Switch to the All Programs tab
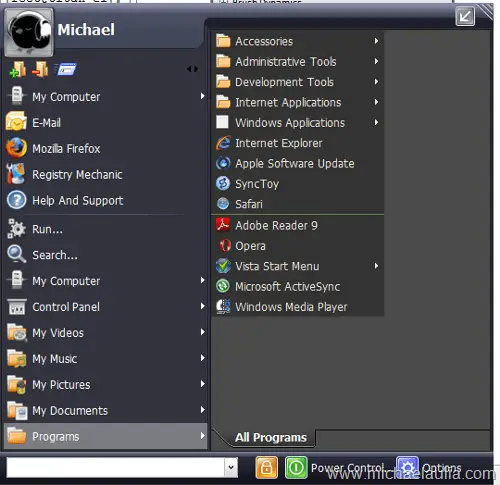Image resolution: width=500 pixels, height=485 pixels. click(271, 437)
